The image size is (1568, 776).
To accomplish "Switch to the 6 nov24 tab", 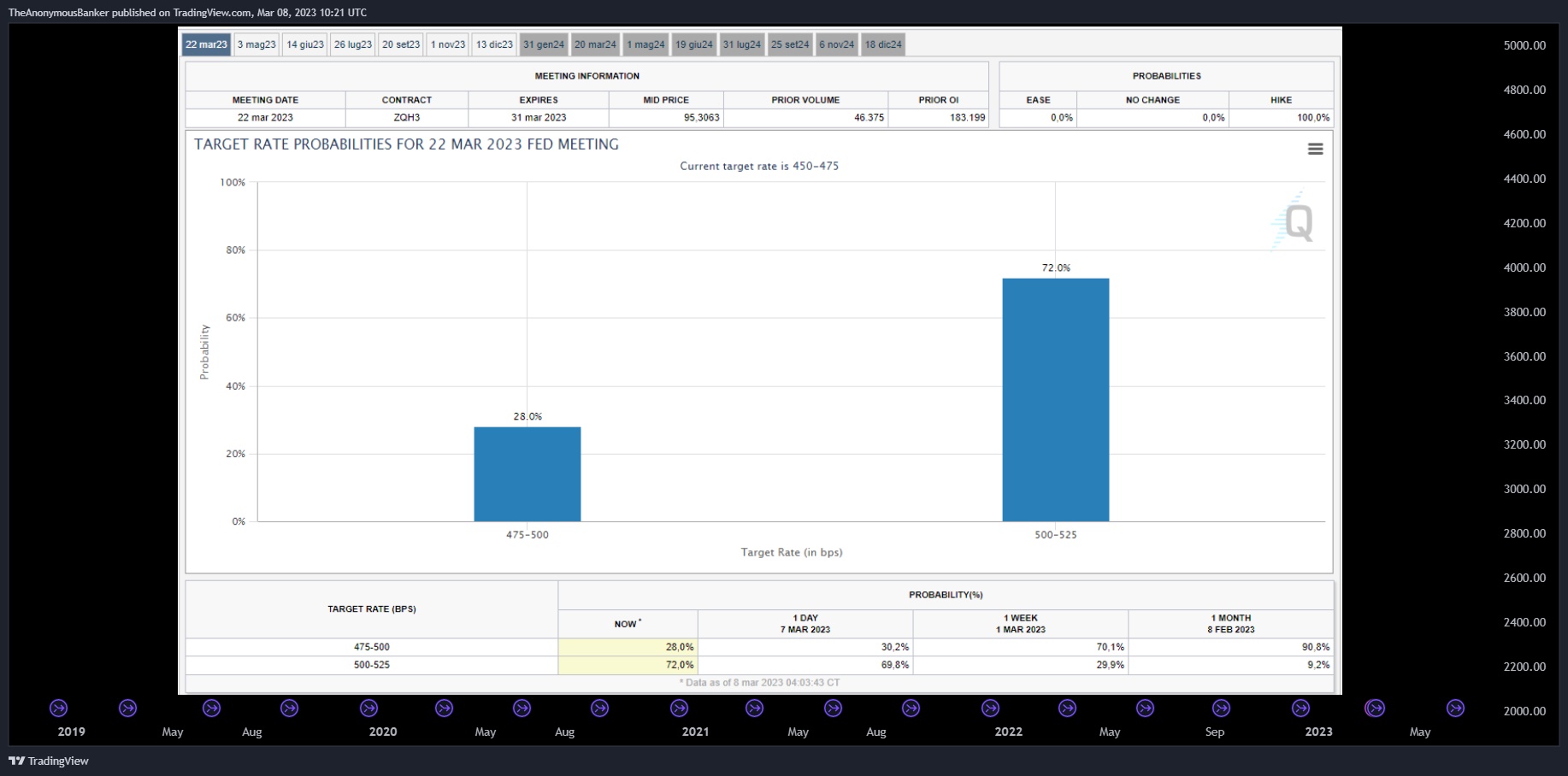I will coord(836,44).
